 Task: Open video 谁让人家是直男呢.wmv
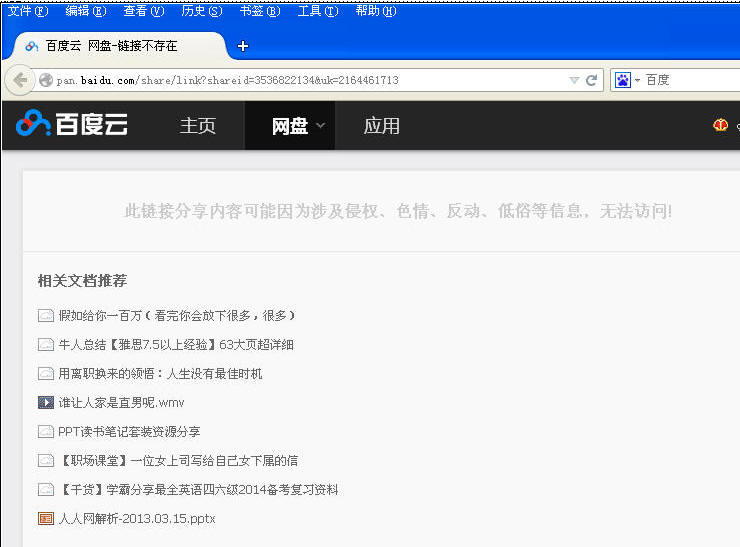pos(121,403)
